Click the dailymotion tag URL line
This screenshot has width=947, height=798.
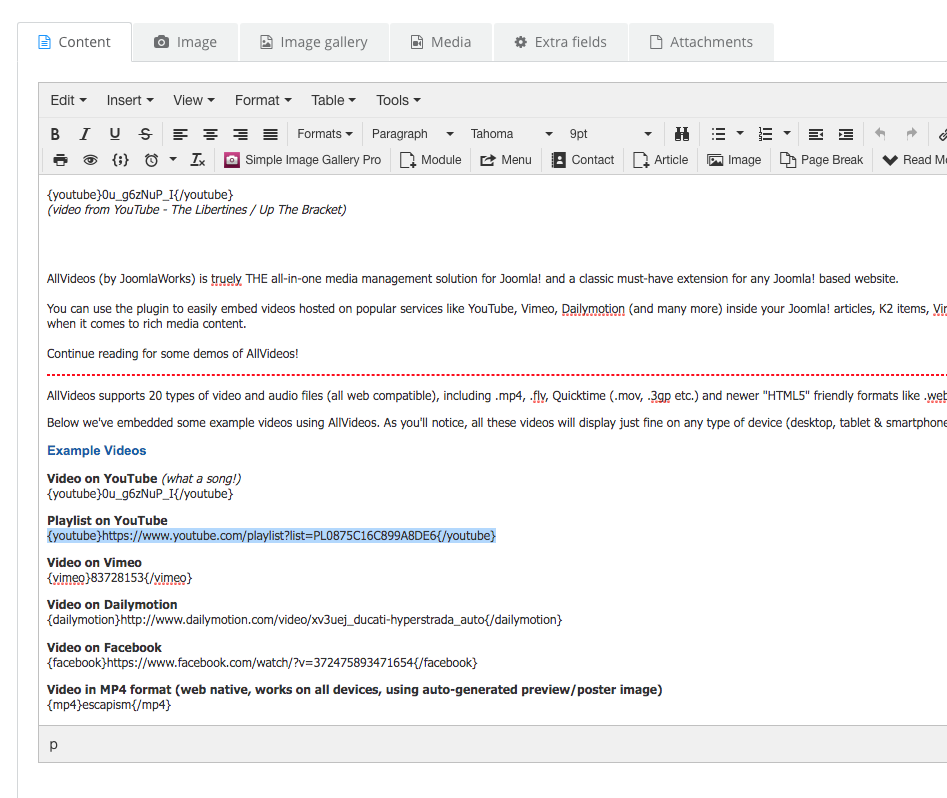(x=304, y=620)
